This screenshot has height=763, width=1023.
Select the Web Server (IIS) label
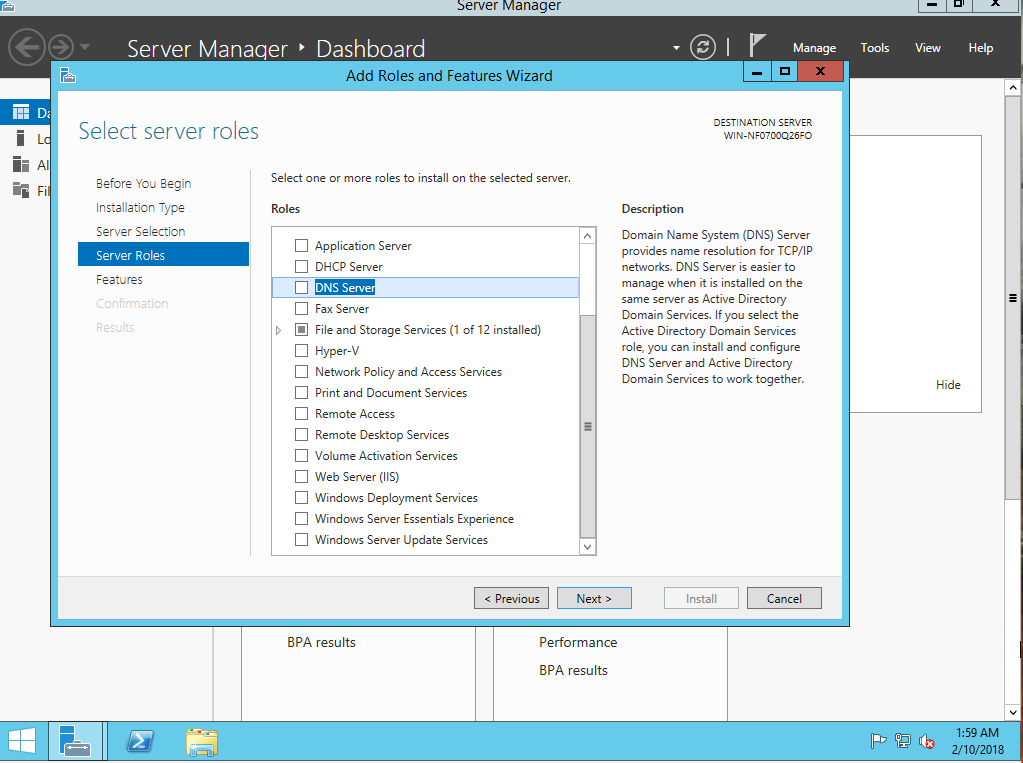tap(357, 476)
